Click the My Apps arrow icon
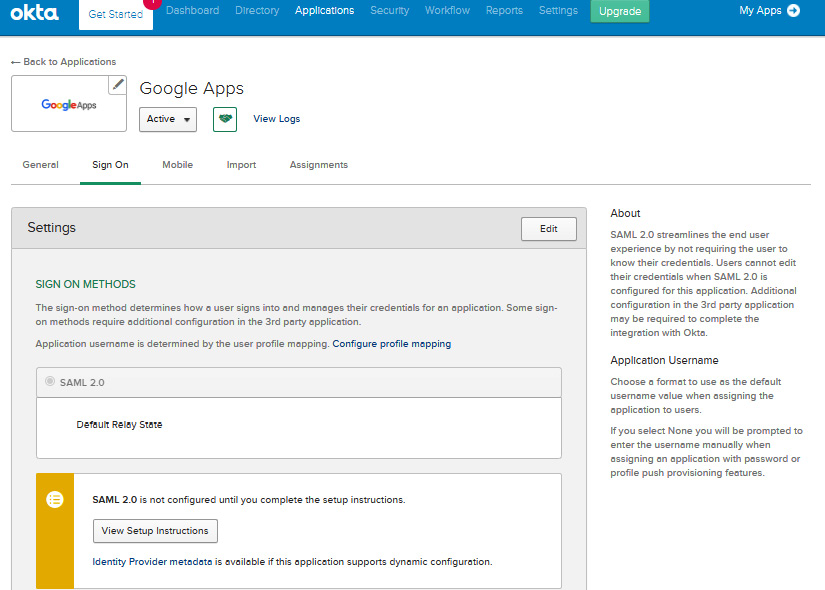The width and height of the screenshot is (825, 590). pos(793,11)
